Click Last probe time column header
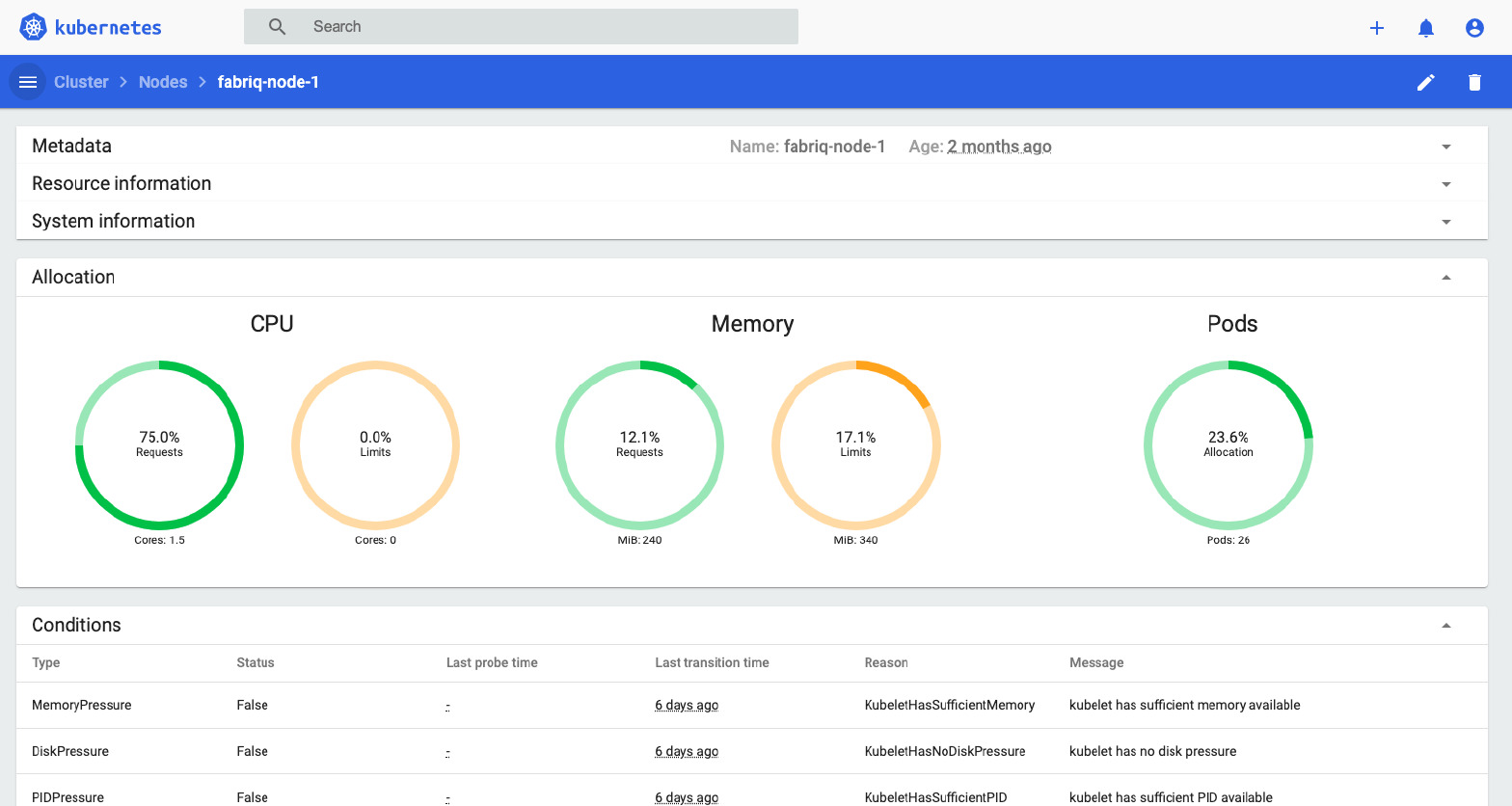Image resolution: width=1512 pixels, height=806 pixels. [492, 662]
